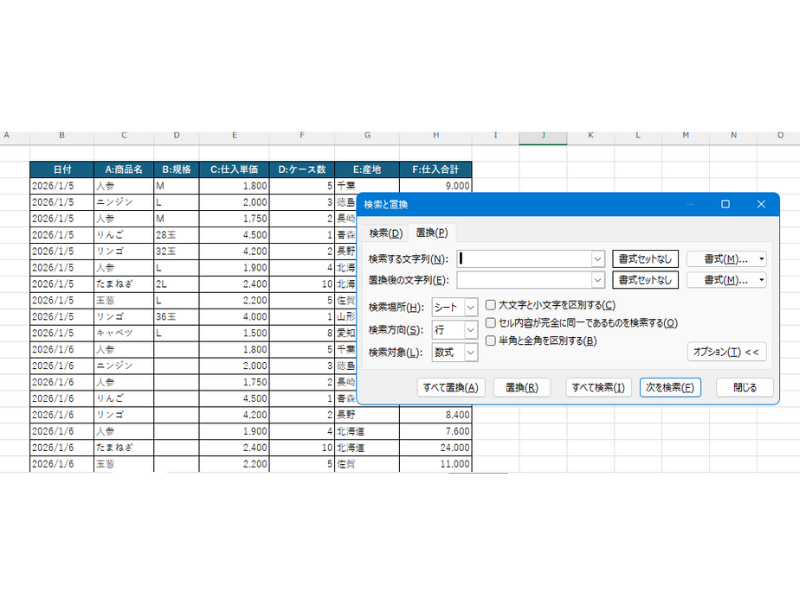Maximize the 検索と置換 dialog window
Image resolution: width=800 pixels, height=600 pixels.
pos(725,204)
